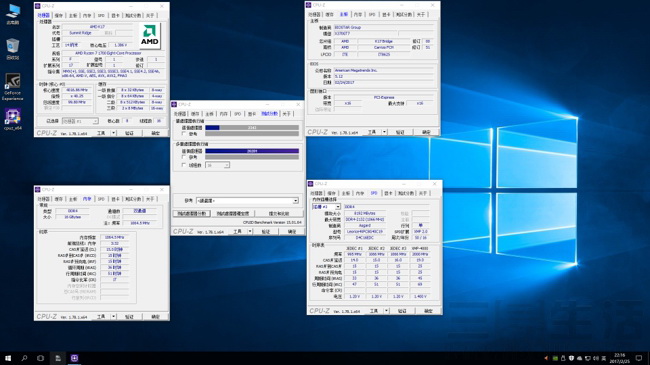
Task: Click the 'PCI-Express' graphic interface value
Action: coord(384,97)
